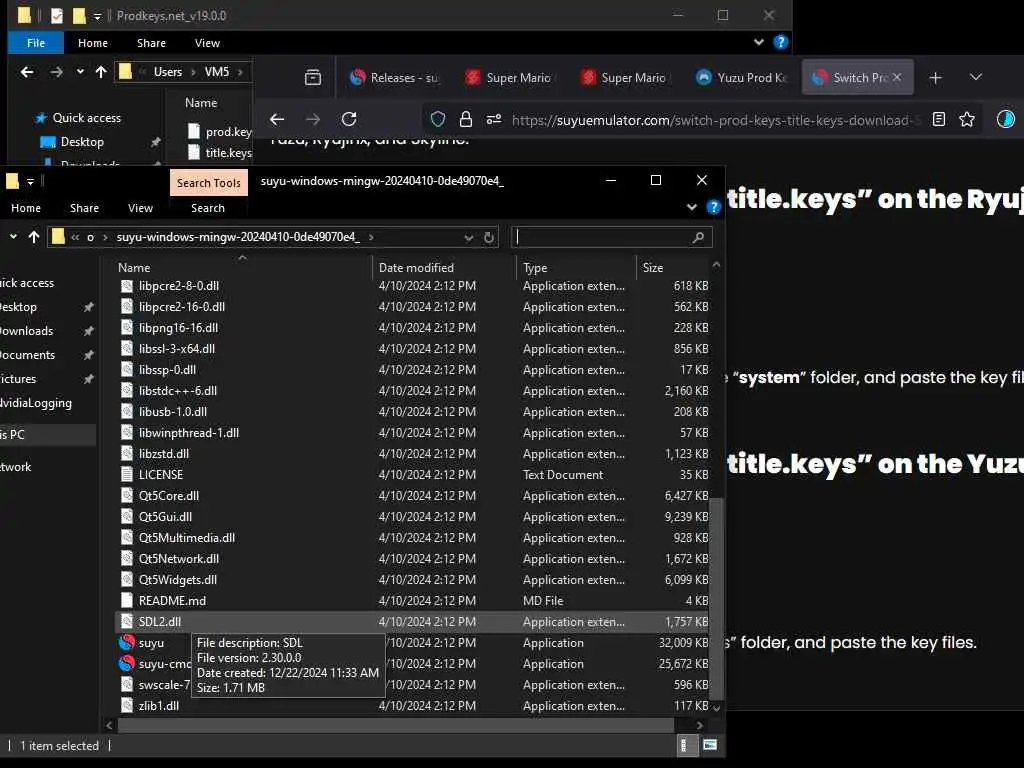Sort files by Date modified column
Viewport: 1024px width, 768px height.
416,268
